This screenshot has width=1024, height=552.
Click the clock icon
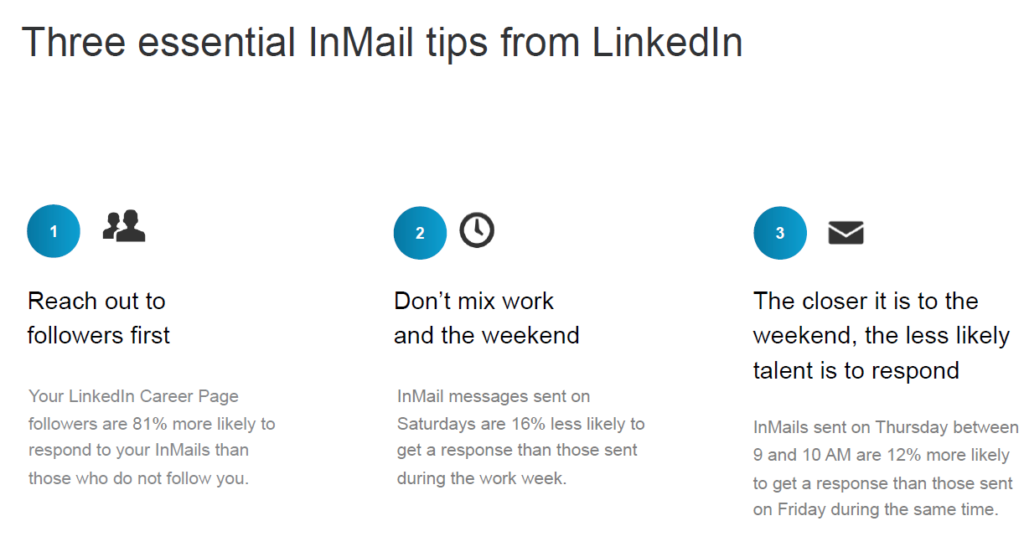[477, 230]
